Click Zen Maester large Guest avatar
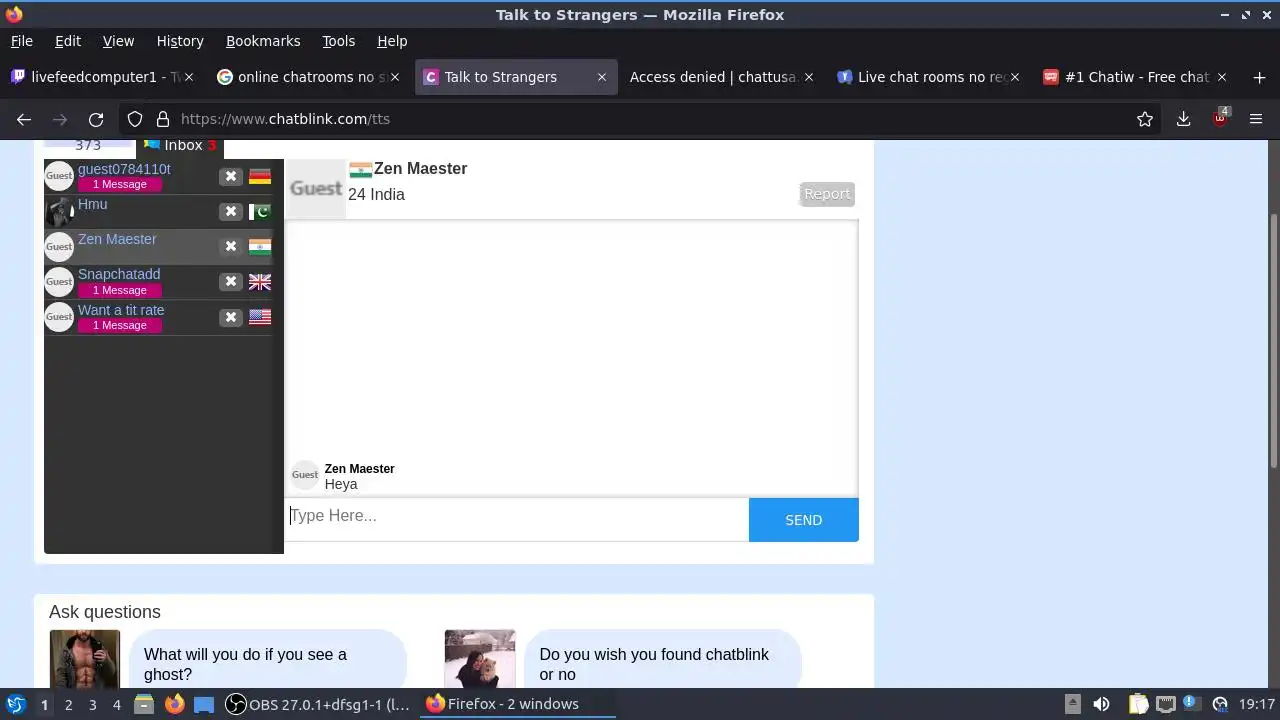Viewport: 1280px width, 720px height. pyautogui.click(x=316, y=188)
